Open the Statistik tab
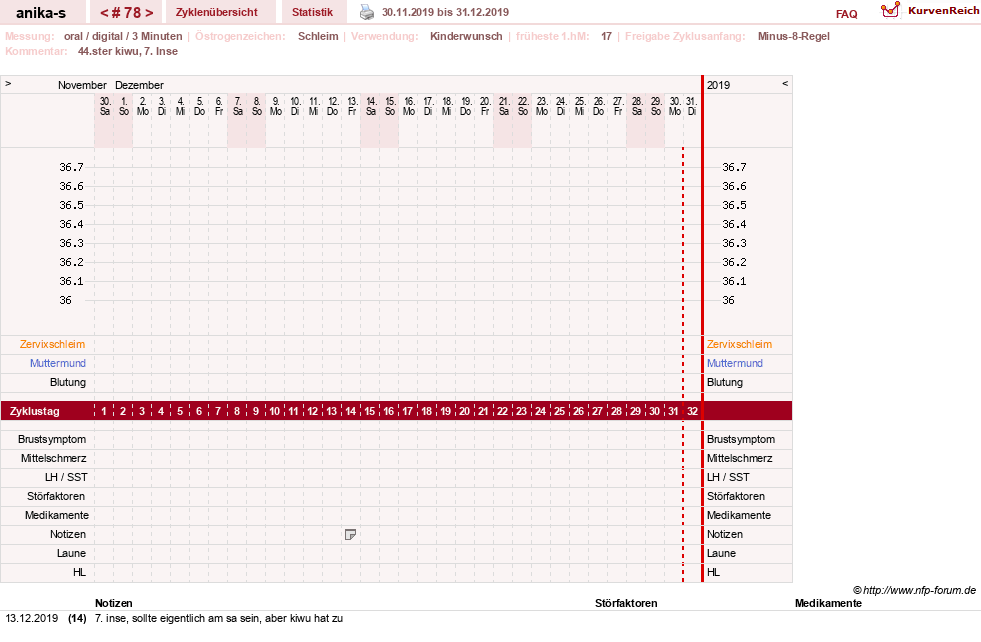The width and height of the screenshot is (981, 642). pyautogui.click(x=312, y=12)
